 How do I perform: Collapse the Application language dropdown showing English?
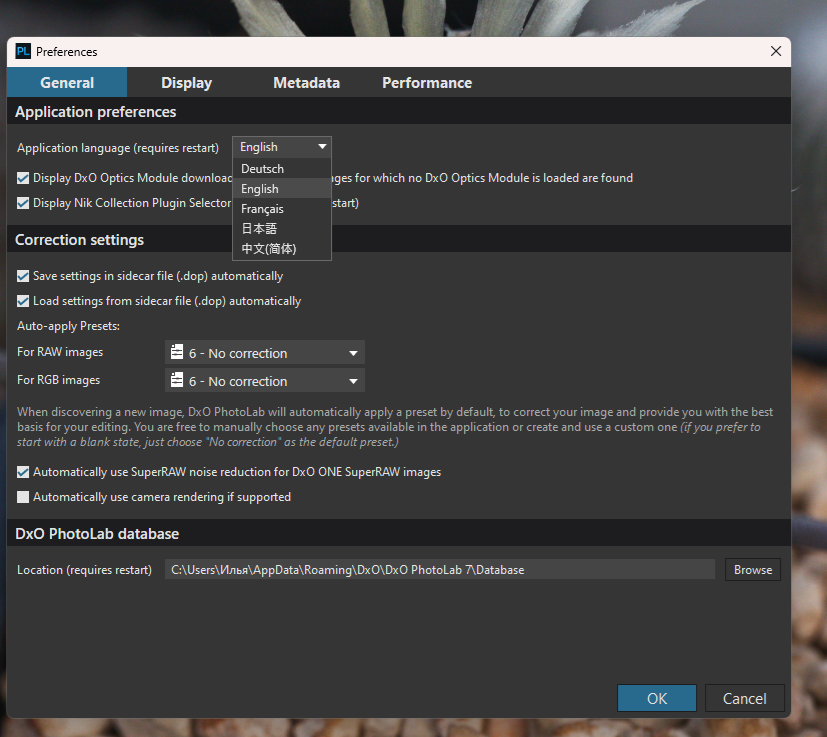[282, 147]
